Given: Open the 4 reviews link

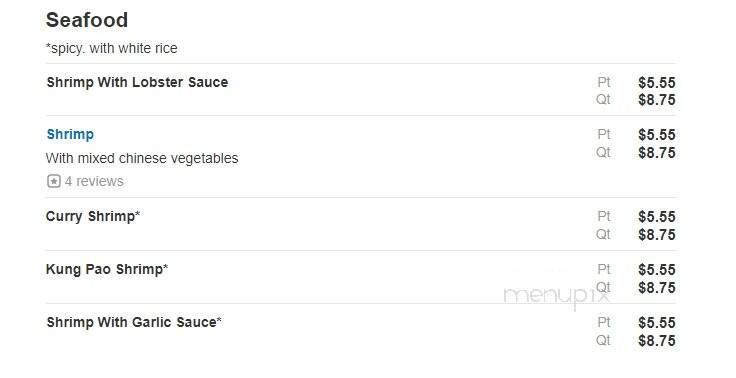Looking at the screenshot, I should 94,181.
